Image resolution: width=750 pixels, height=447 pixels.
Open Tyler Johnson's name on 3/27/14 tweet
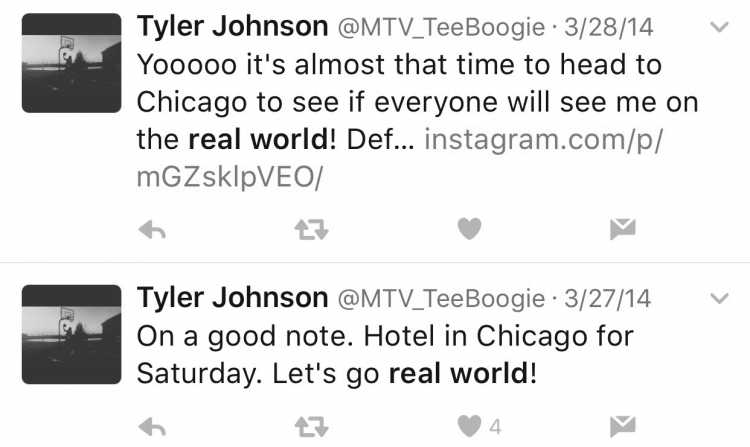click(x=232, y=298)
